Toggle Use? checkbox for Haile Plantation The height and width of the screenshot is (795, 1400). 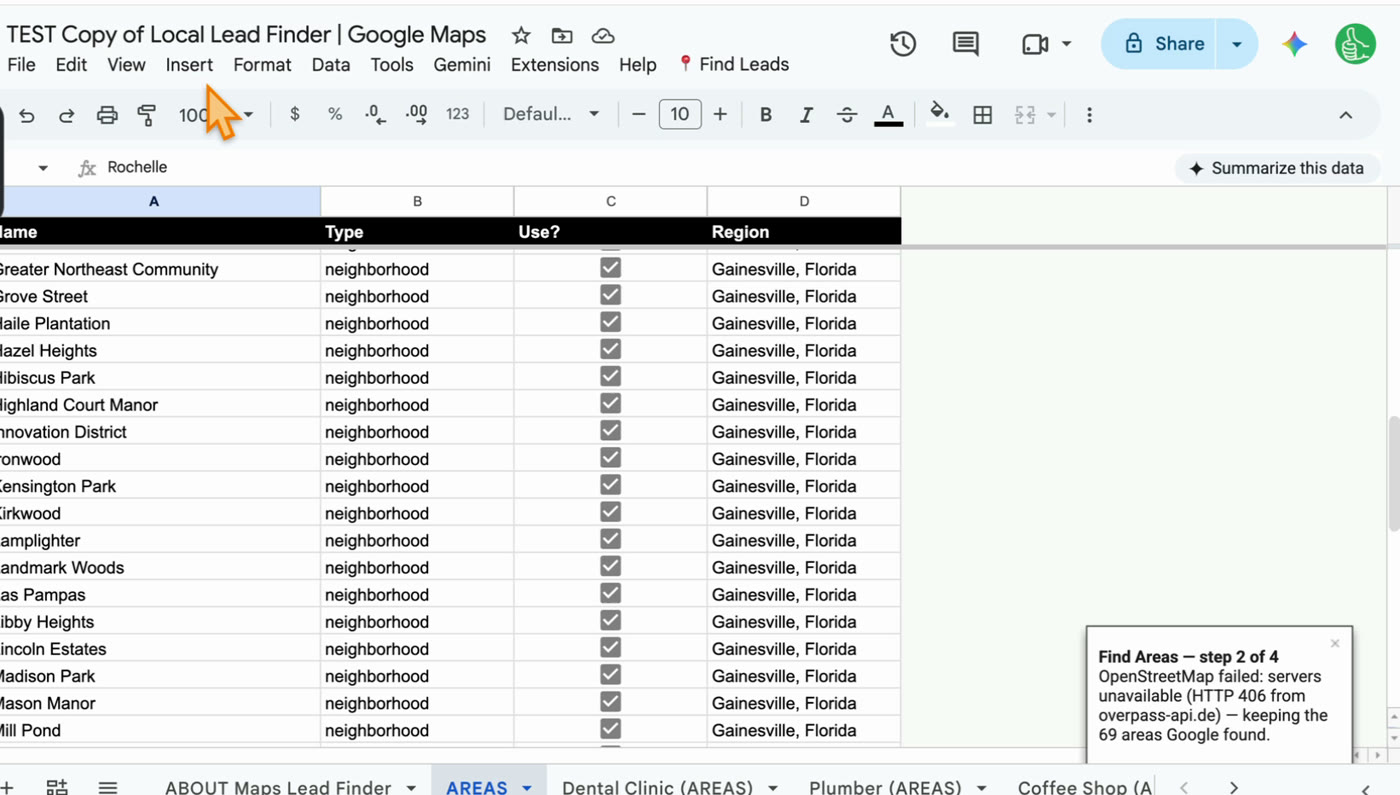point(610,322)
